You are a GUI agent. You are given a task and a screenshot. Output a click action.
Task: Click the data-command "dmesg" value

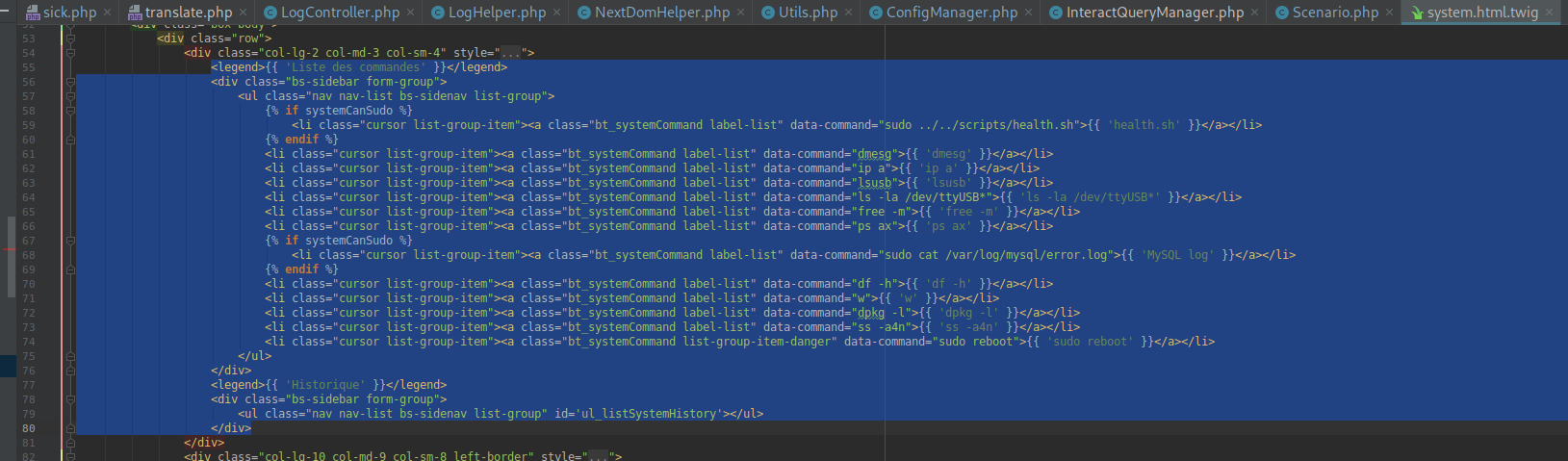pyautogui.click(x=874, y=154)
